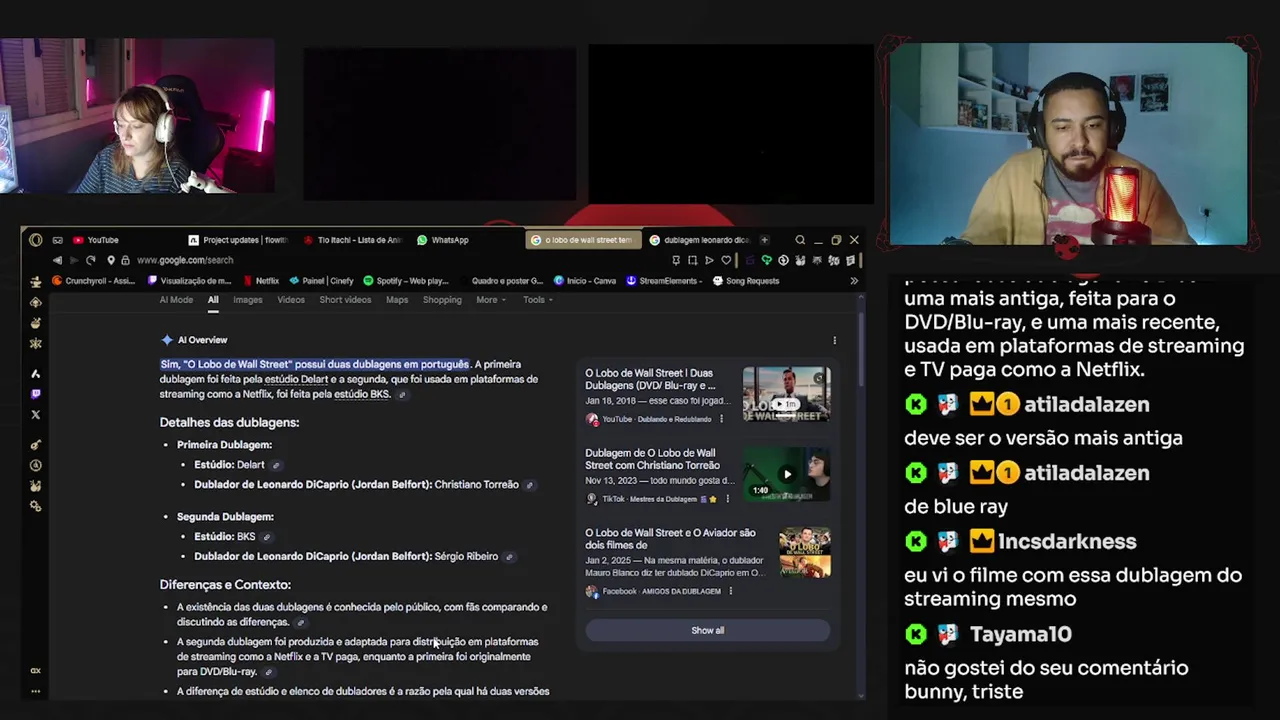The image size is (1280, 720).
Task: Click the 'Show all' button
Action: pos(707,631)
